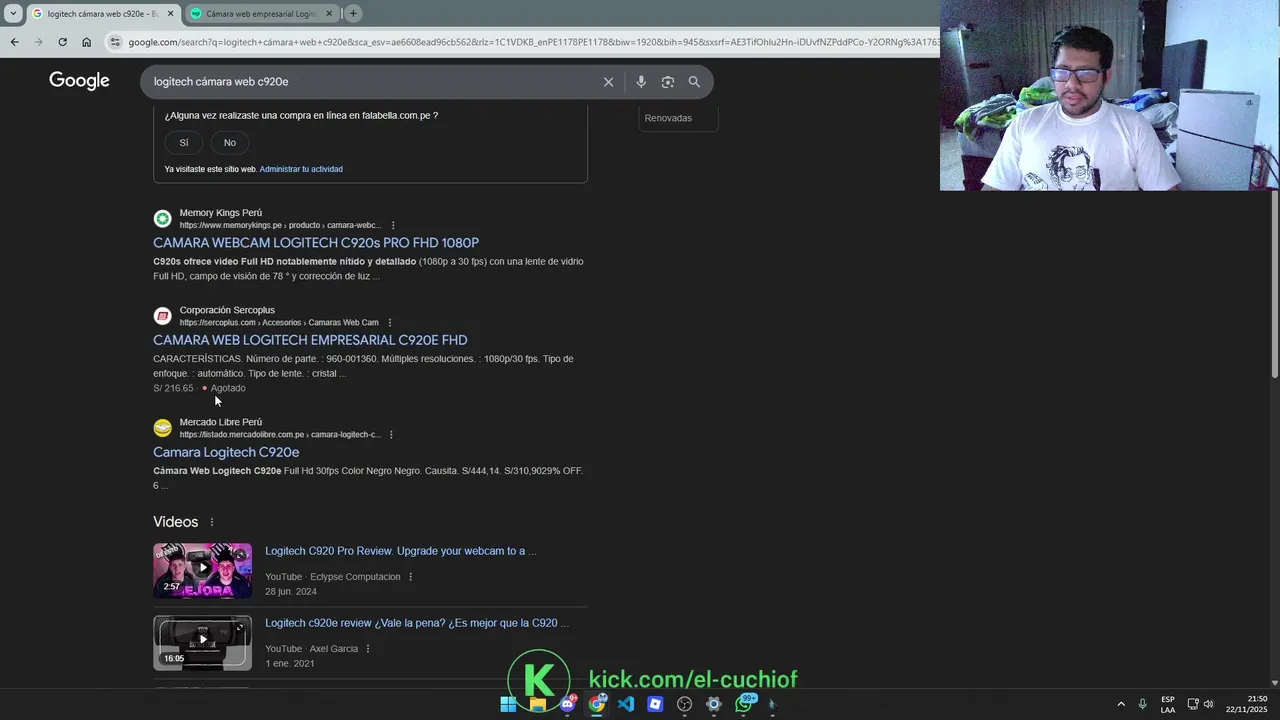Close the 'Cámara web empresarial' tab
Viewport: 1280px width, 720px height.
pos(329,13)
